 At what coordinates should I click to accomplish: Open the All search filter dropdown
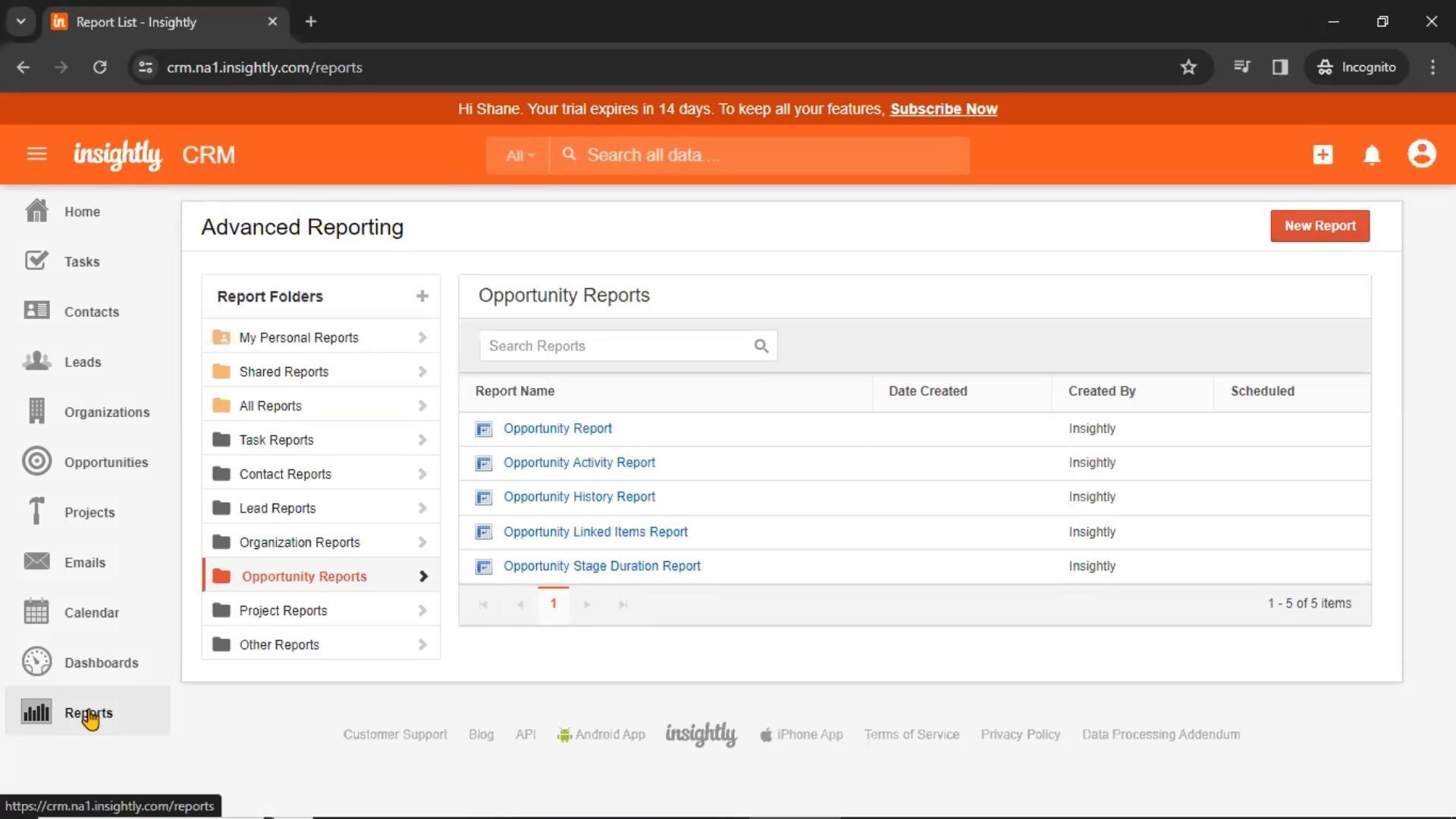519,155
